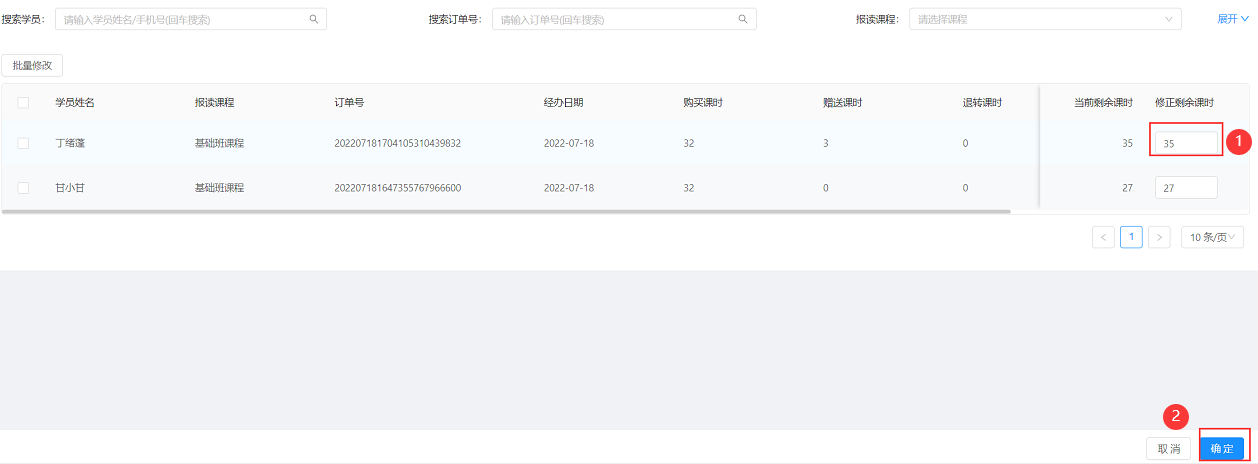Toggle the select-all checkbox in table header
The width and height of the screenshot is (1258, 464).
pyautogui.click(x=23, y=102)
